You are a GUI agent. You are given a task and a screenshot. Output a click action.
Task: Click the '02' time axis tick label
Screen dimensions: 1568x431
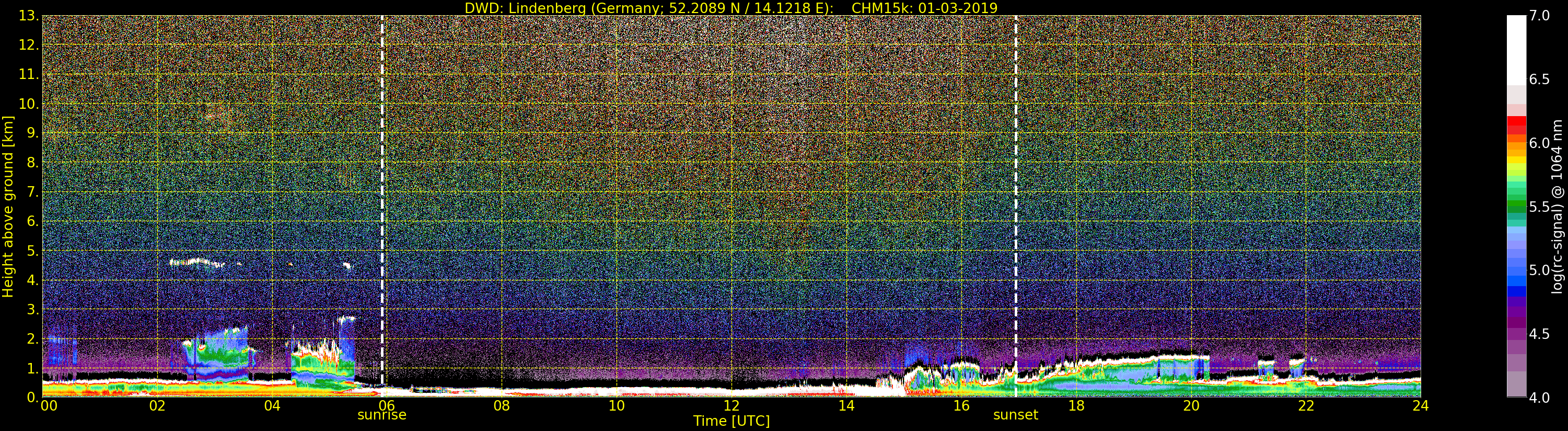157,406
